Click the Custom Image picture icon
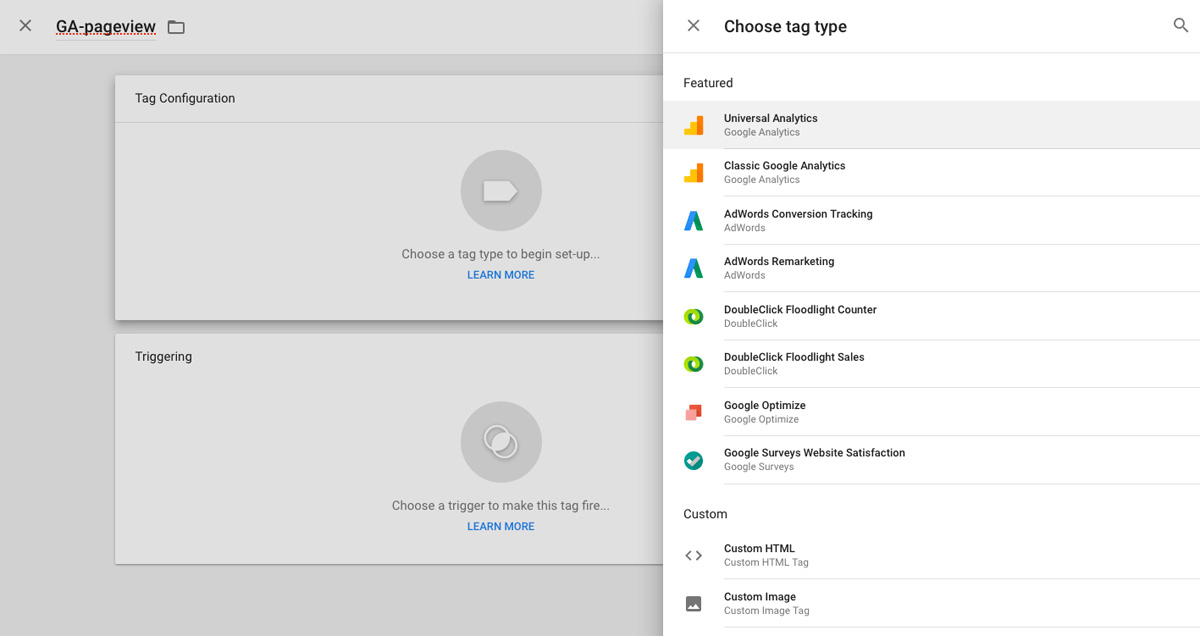 pos(693,603)
